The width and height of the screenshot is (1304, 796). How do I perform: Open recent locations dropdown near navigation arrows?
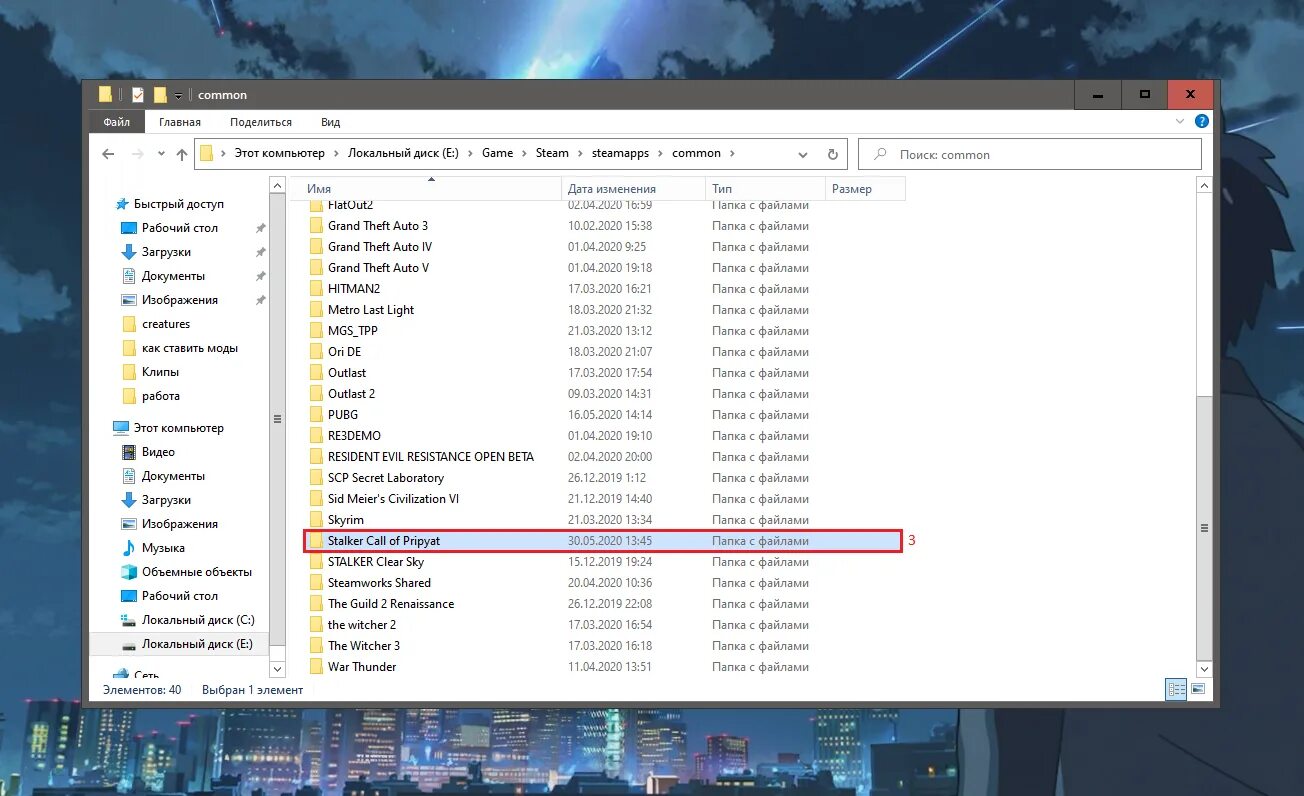[160, 154]
